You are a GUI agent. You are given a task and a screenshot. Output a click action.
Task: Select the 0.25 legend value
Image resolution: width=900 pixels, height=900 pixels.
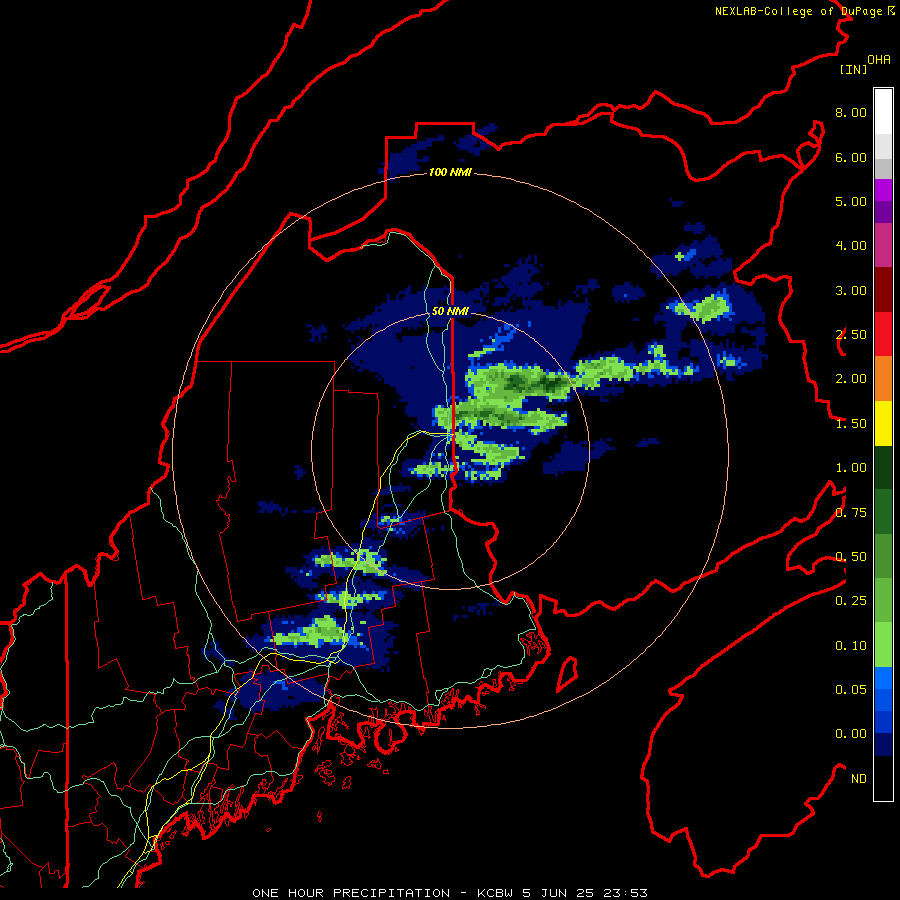click(851, 601)
